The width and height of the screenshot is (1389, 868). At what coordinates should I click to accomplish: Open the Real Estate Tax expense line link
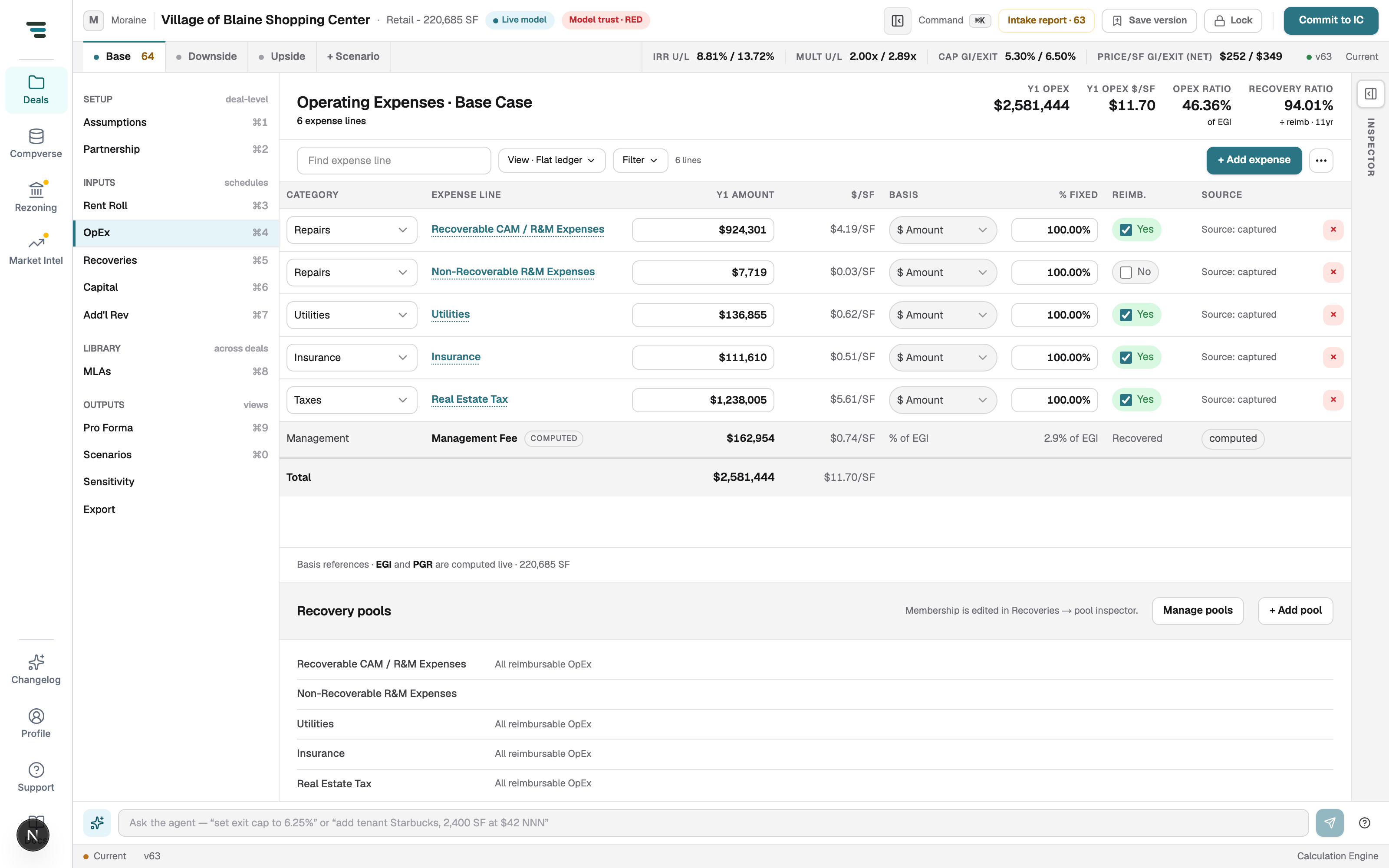coord(470,400)
